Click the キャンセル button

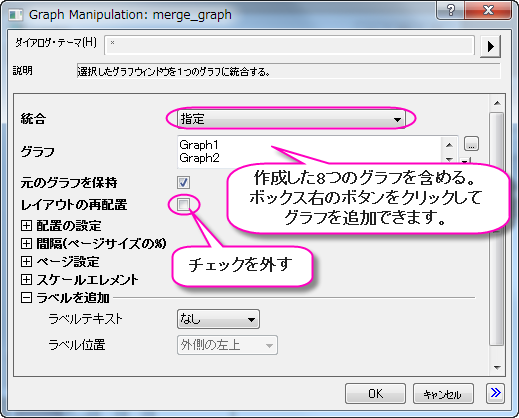(x=443, y=394)
